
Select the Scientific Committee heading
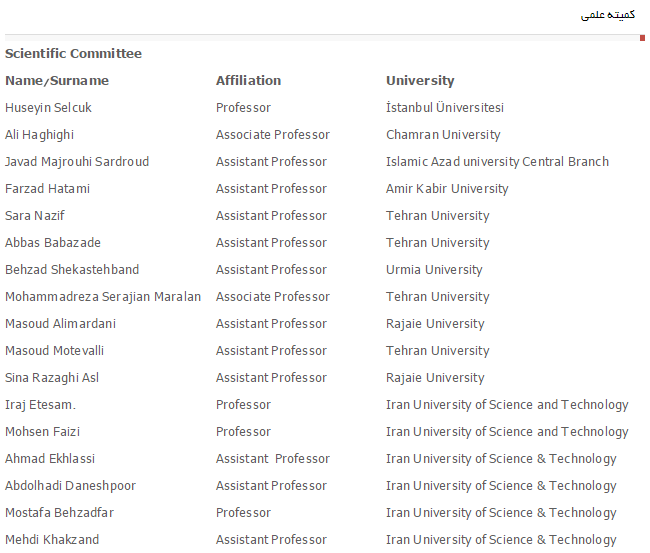point(73,53)
